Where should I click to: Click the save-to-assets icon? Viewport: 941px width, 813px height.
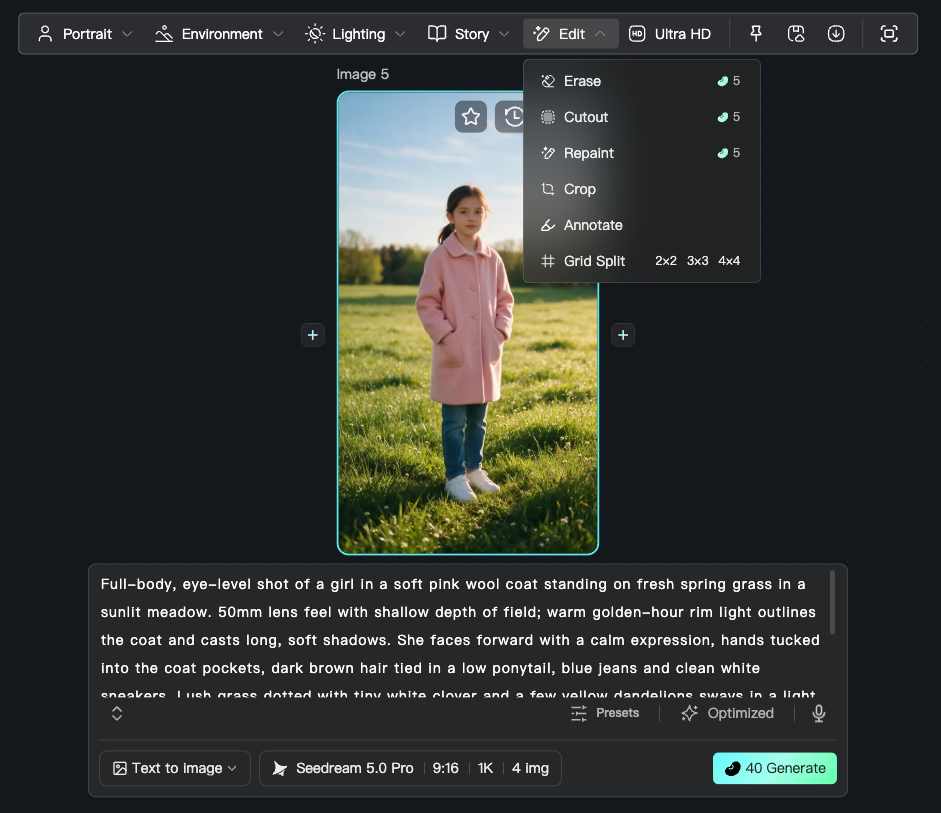click(796, 34)
